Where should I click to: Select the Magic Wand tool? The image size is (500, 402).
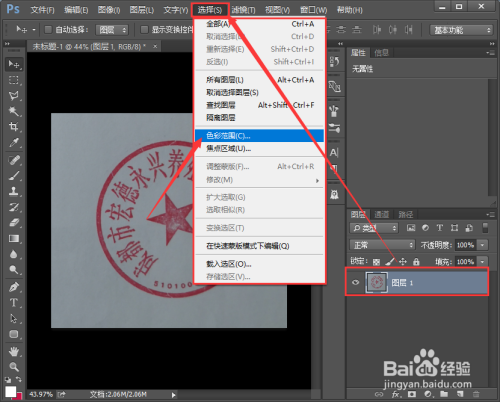pos(14,111)
